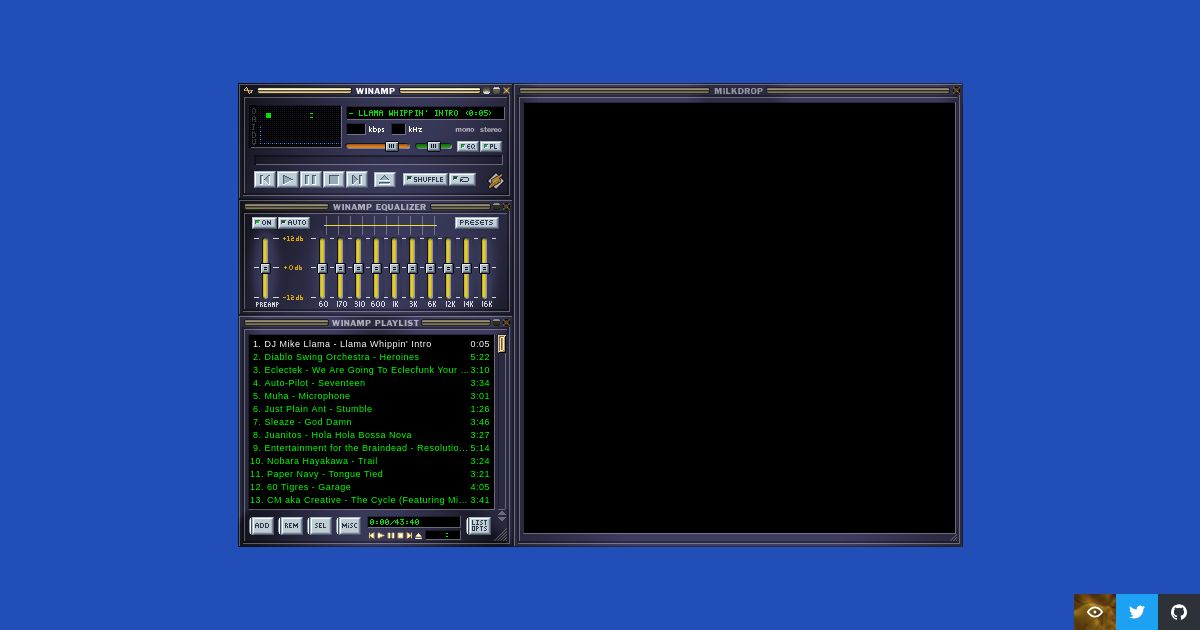Toggle equalizer AUTO button
1200x630 pixels.
click(x=294, y=223)
